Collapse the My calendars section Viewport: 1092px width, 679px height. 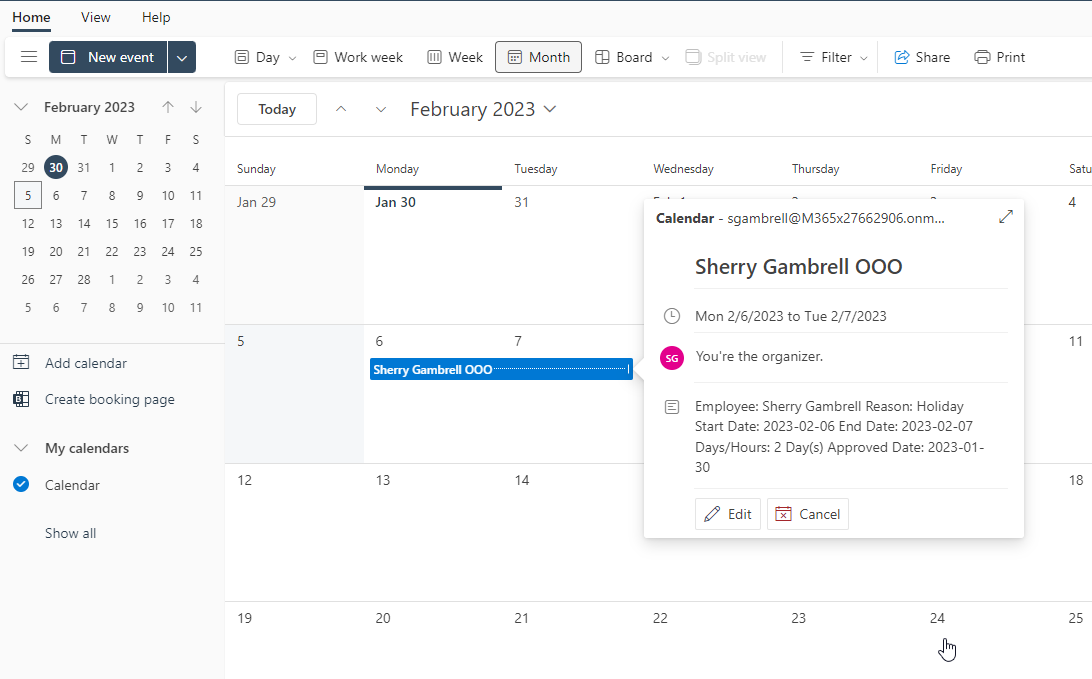21,448
